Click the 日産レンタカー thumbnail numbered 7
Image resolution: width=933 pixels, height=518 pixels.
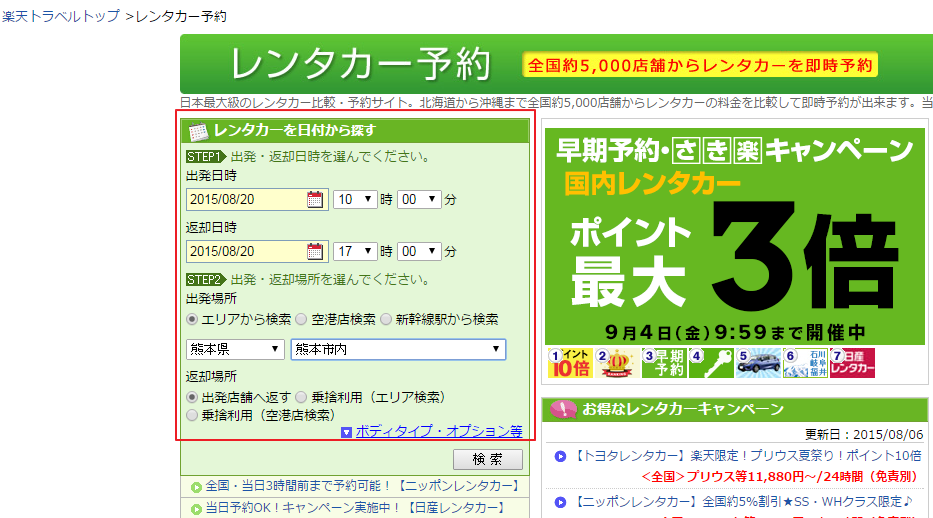(x=852, y=363)
